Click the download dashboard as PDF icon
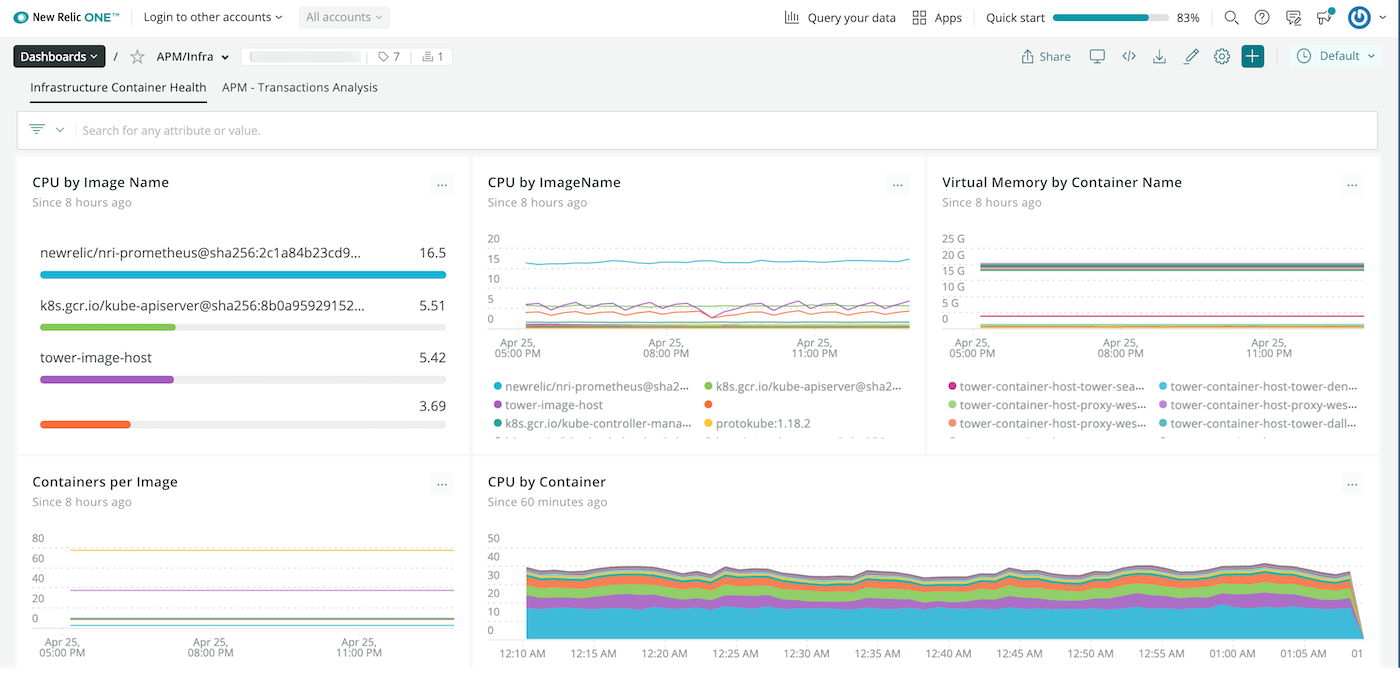The width and height of the screenshot is (1400, 673). [1159, 56]
